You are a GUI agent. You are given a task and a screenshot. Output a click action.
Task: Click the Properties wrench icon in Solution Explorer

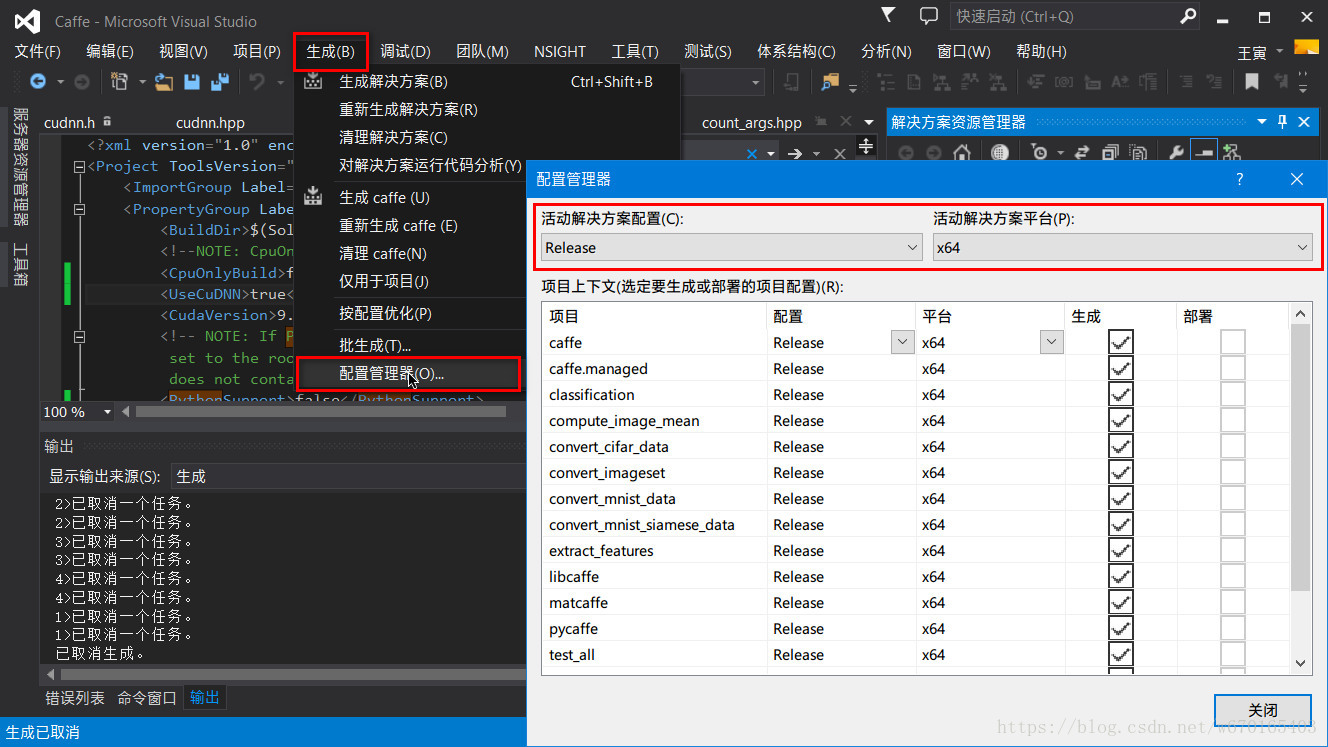1176,152
